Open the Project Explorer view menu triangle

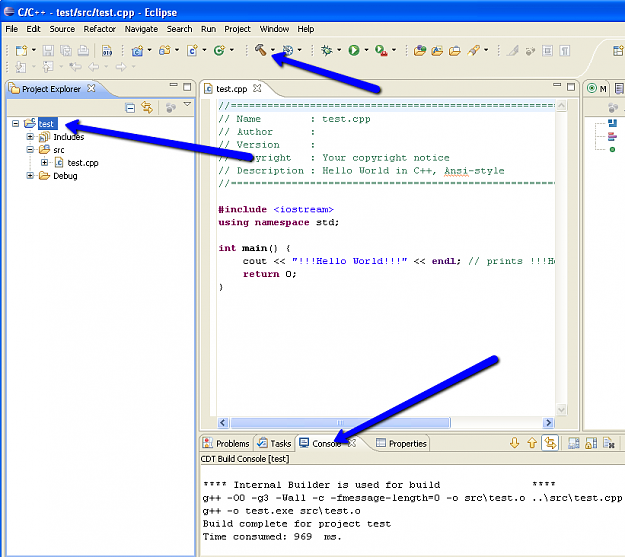pyautogui.click(x=187, y=105)
